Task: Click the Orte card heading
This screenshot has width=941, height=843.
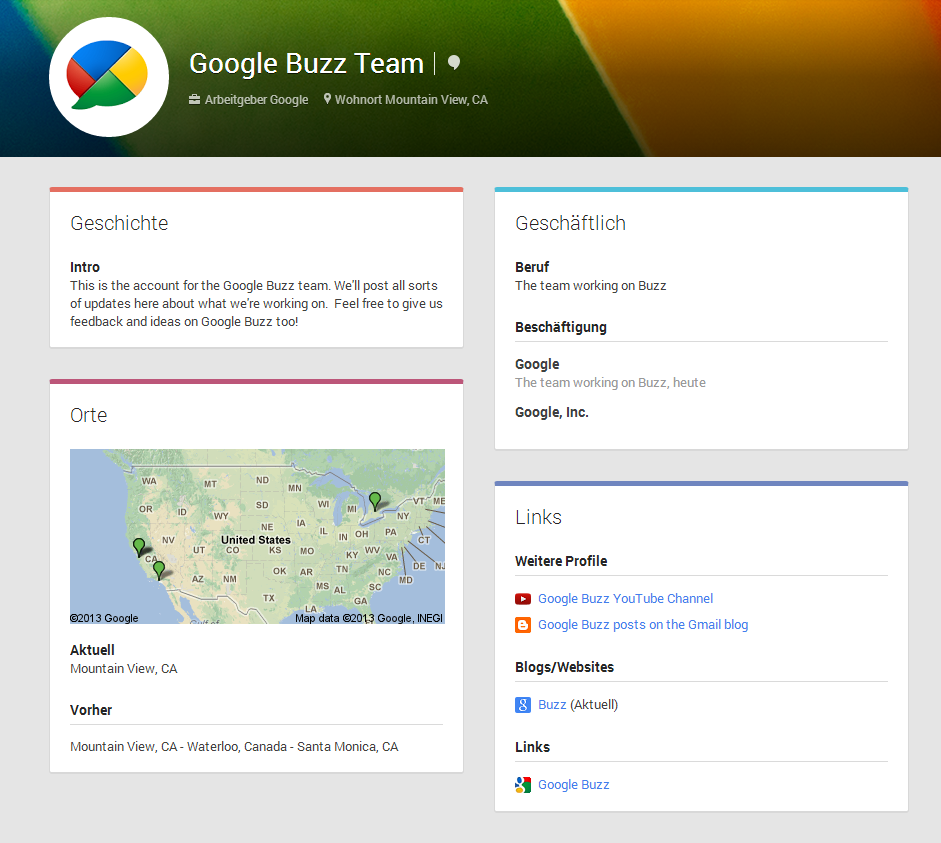Action: coord(89,415)
